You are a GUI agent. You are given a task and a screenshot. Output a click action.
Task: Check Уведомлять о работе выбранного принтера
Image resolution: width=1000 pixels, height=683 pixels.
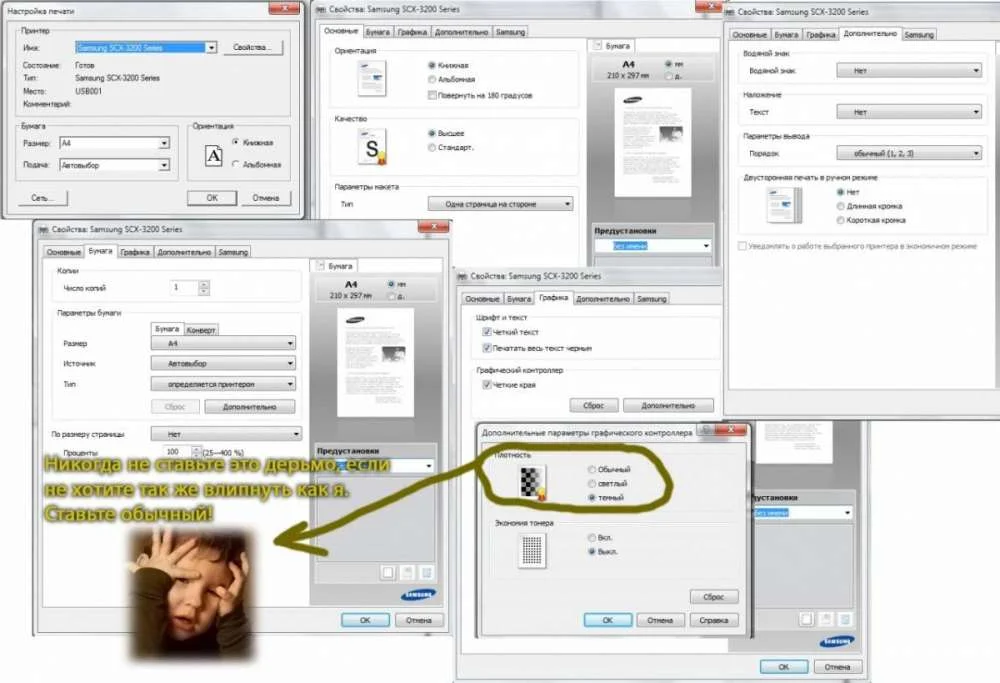point(742,246)
